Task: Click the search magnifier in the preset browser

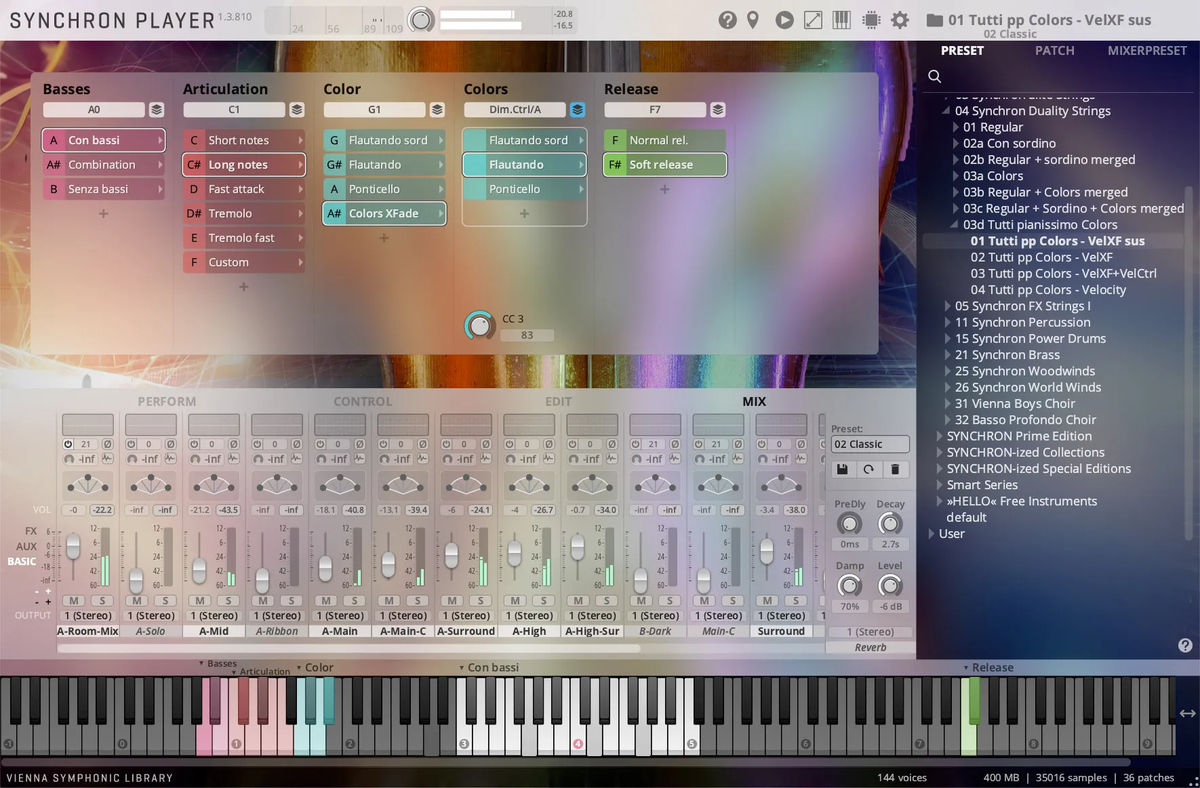Action: pos(934,76)
